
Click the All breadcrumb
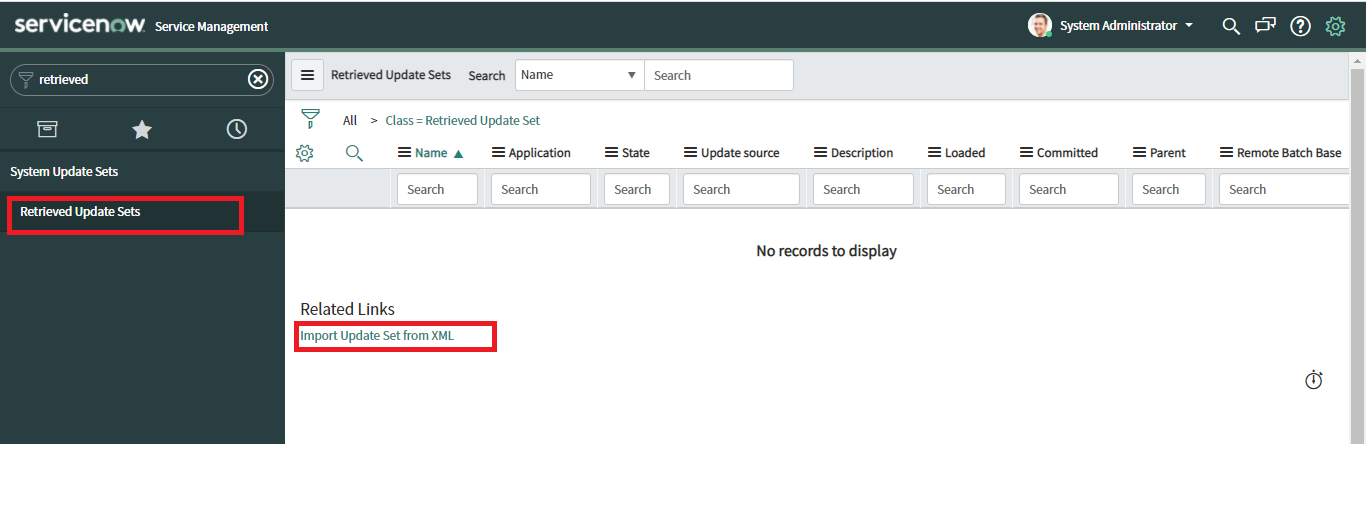[350, 120]
